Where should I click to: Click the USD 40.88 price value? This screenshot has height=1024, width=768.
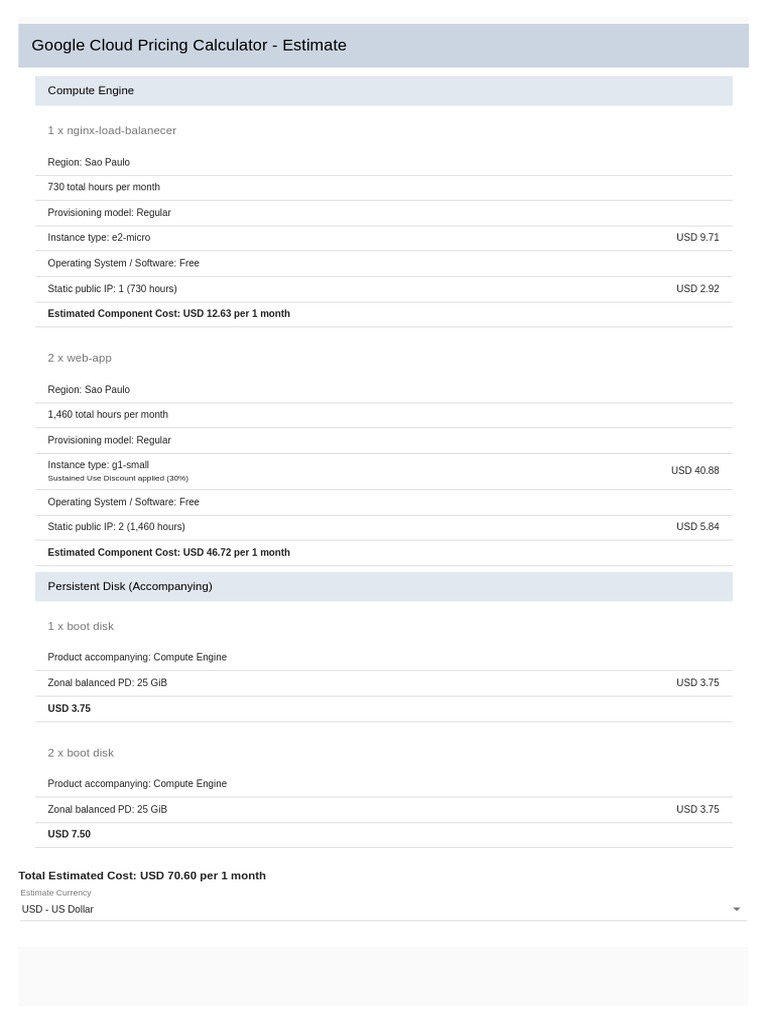tap(695, 470)
